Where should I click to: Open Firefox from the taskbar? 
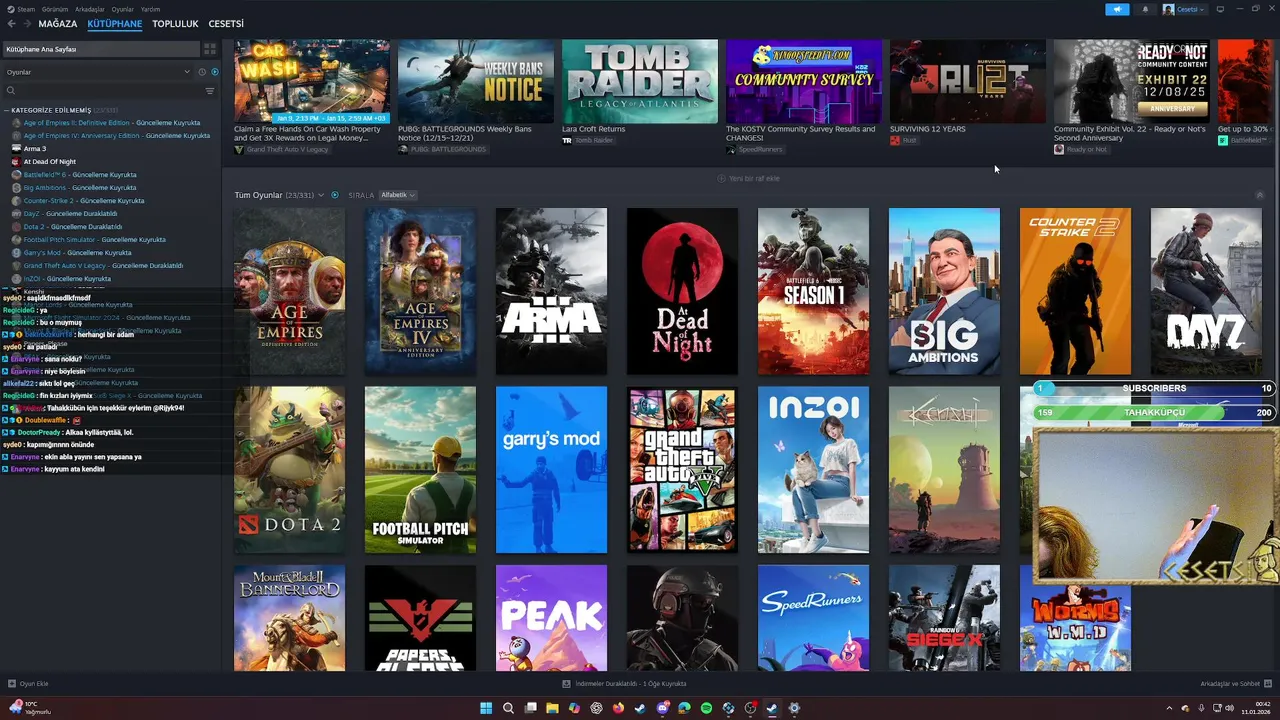click(618, 708)
